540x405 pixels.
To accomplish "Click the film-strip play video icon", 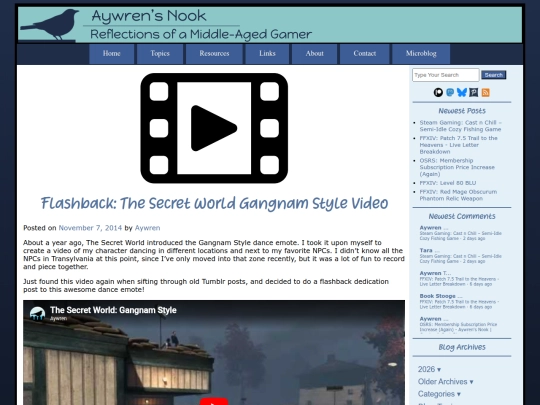I will 214,128.
